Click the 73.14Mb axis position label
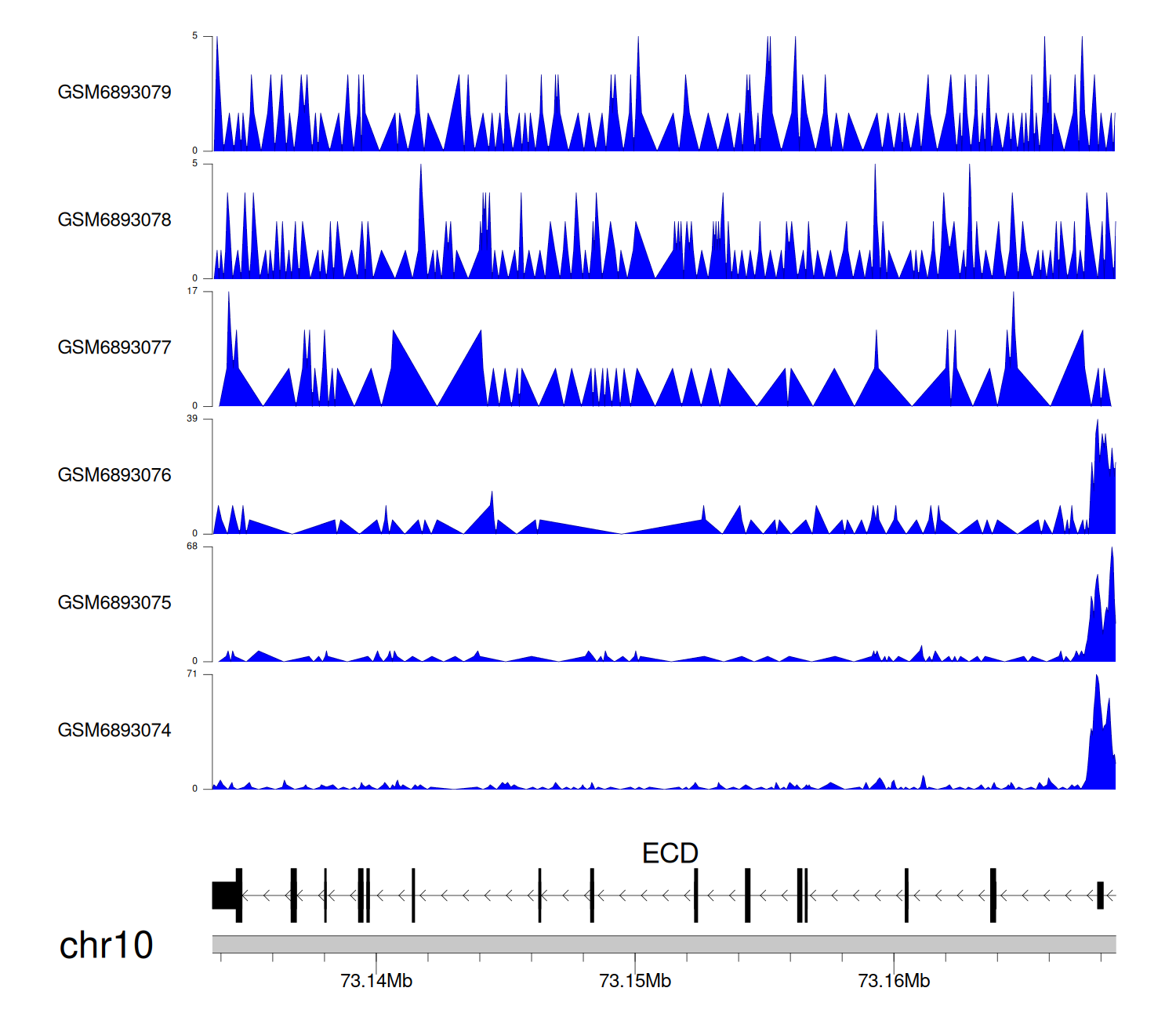The width and height of the screenshot is (1176, 1035). point(376,982)
